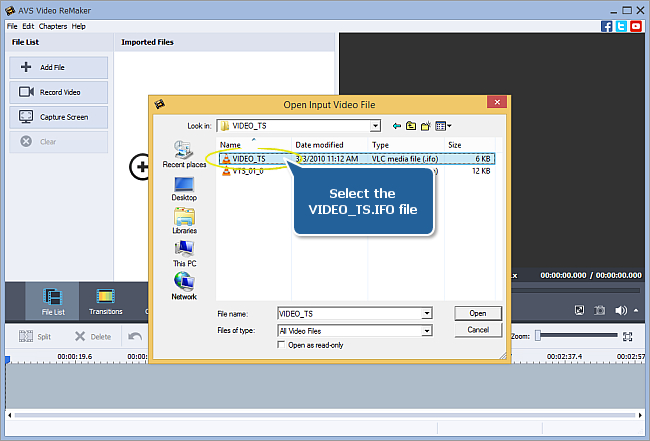Image resolution: width=650 pixels, height=441 pixels.
Task: Click the Open button in dialog
Action: pos(478,313)
